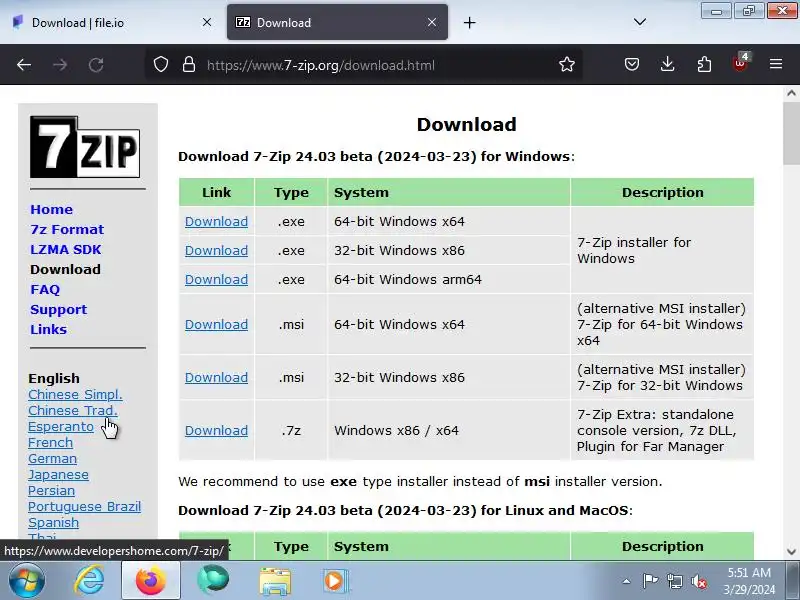Download the 32-bit Windows x86 .exe

click(x=216, y=251)
